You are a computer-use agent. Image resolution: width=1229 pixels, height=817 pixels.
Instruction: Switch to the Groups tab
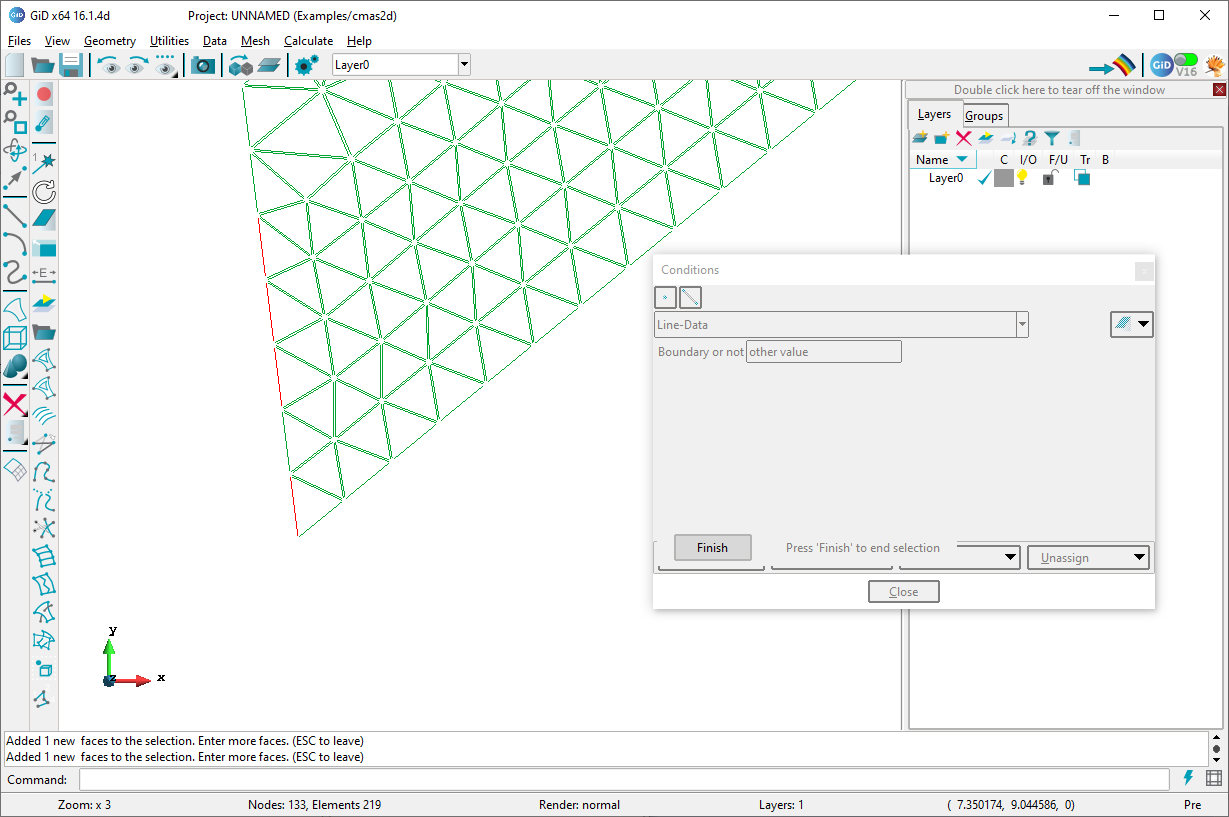[984, 116]
